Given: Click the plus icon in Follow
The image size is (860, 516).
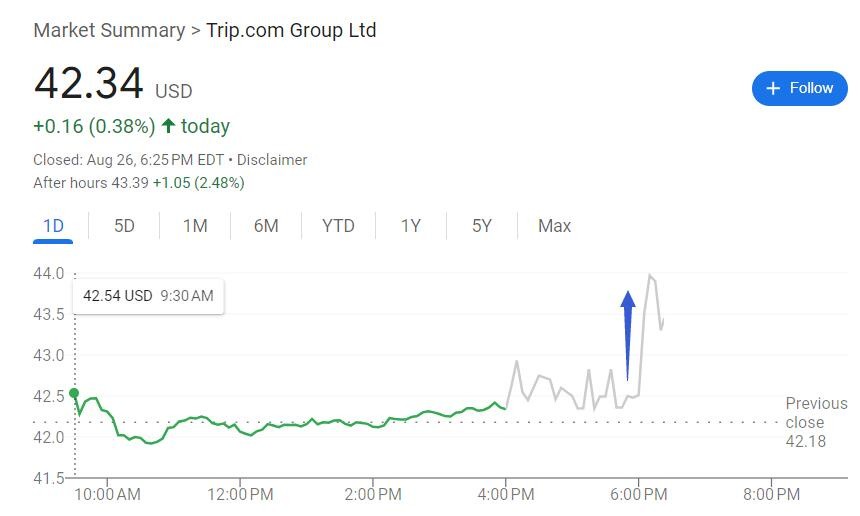Looking at the screenshot, I should point(772,88).
